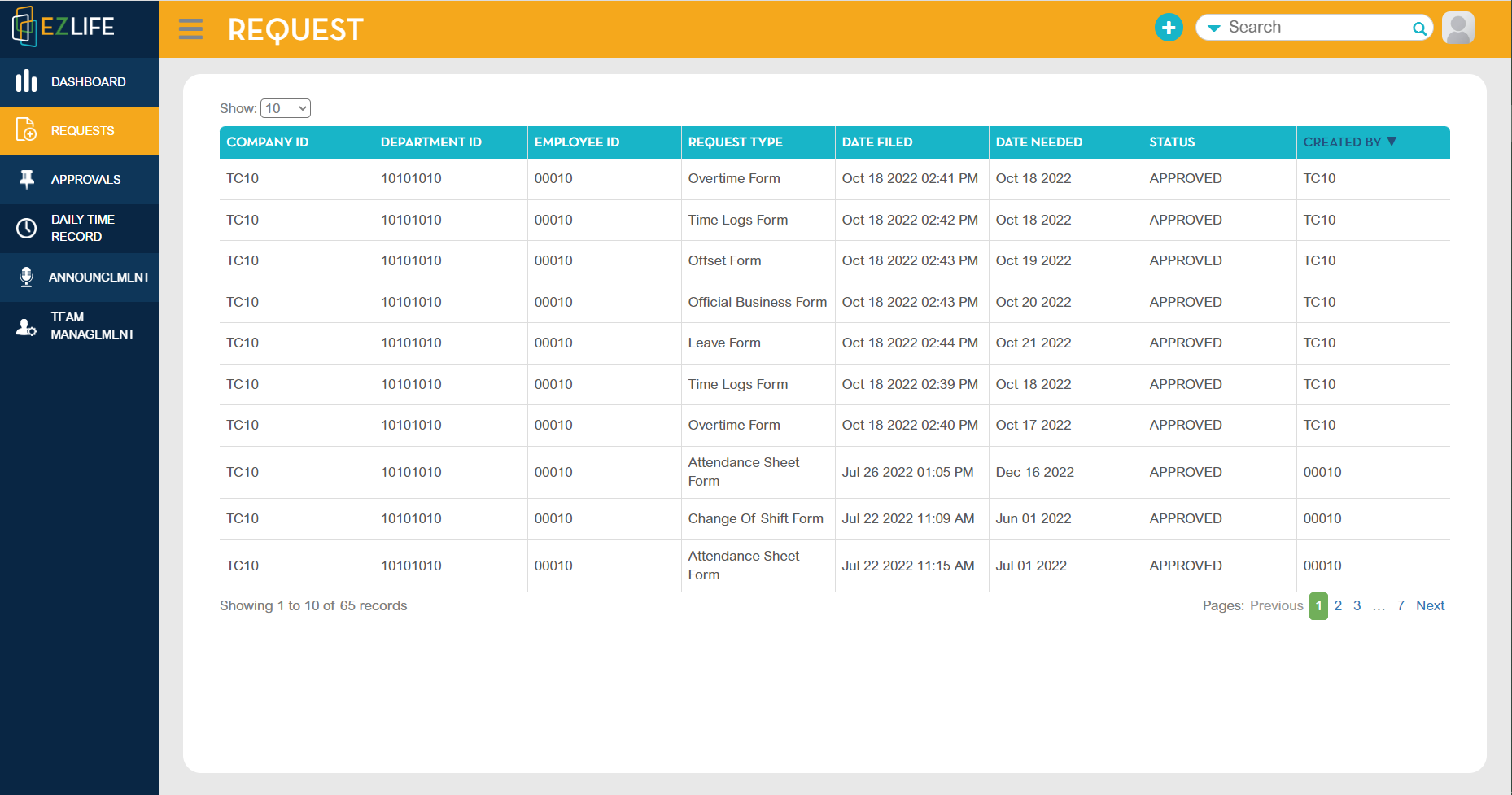The width and height of the screenshot is (1512, 795).
Task: Go to page 2
Action: click(1338, 605)
